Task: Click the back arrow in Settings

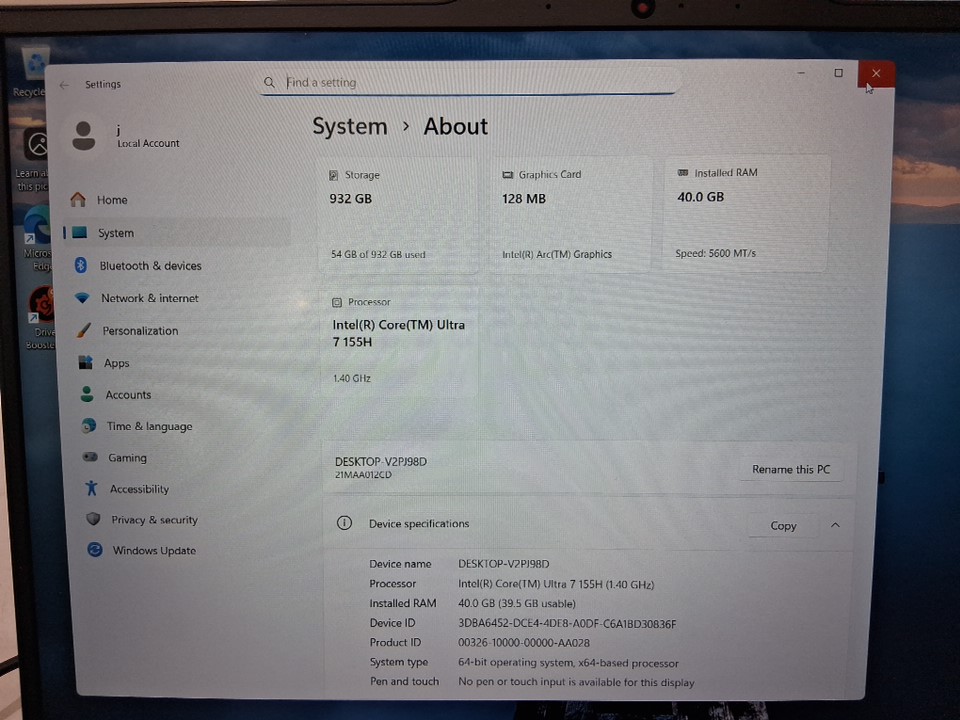Action: tap(64, 85)
